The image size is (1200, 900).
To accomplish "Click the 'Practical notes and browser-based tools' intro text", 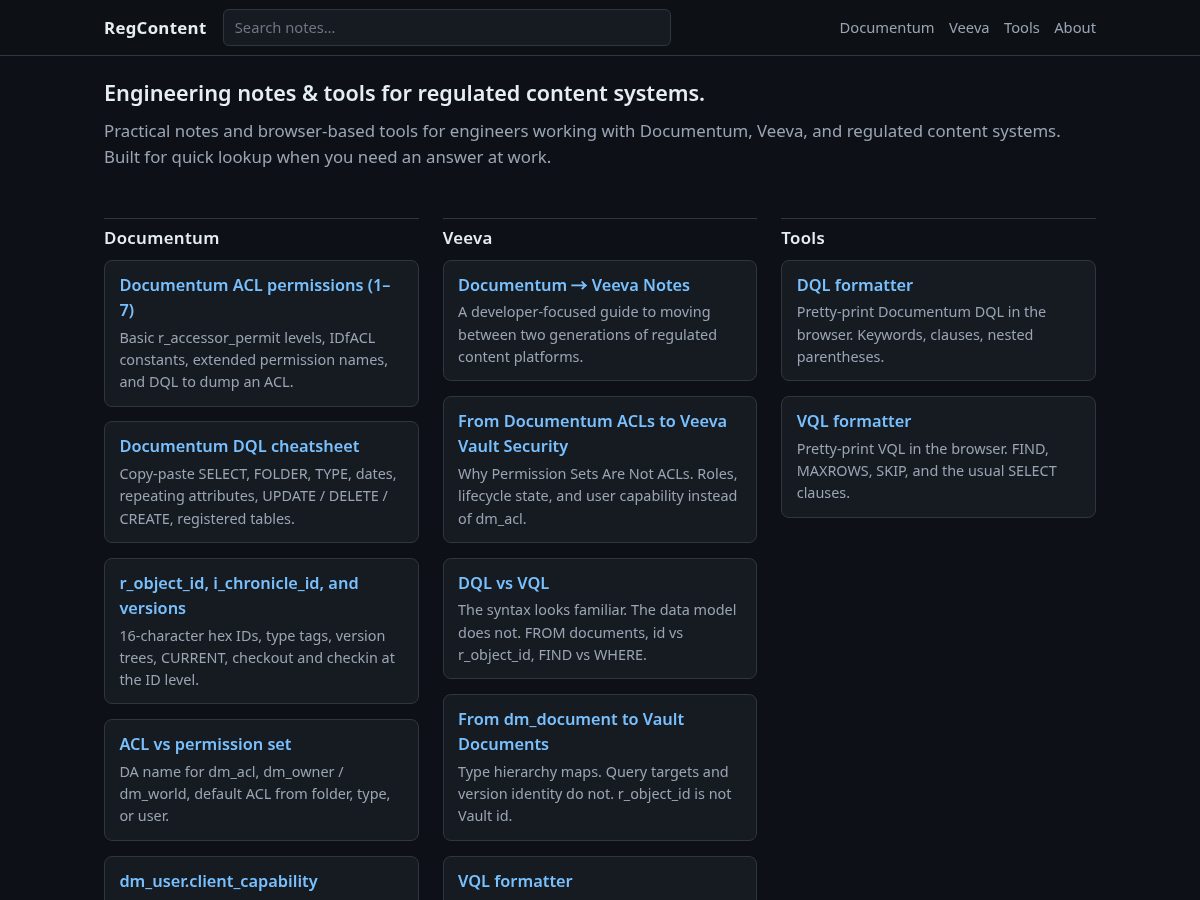I will coord(582,144).
